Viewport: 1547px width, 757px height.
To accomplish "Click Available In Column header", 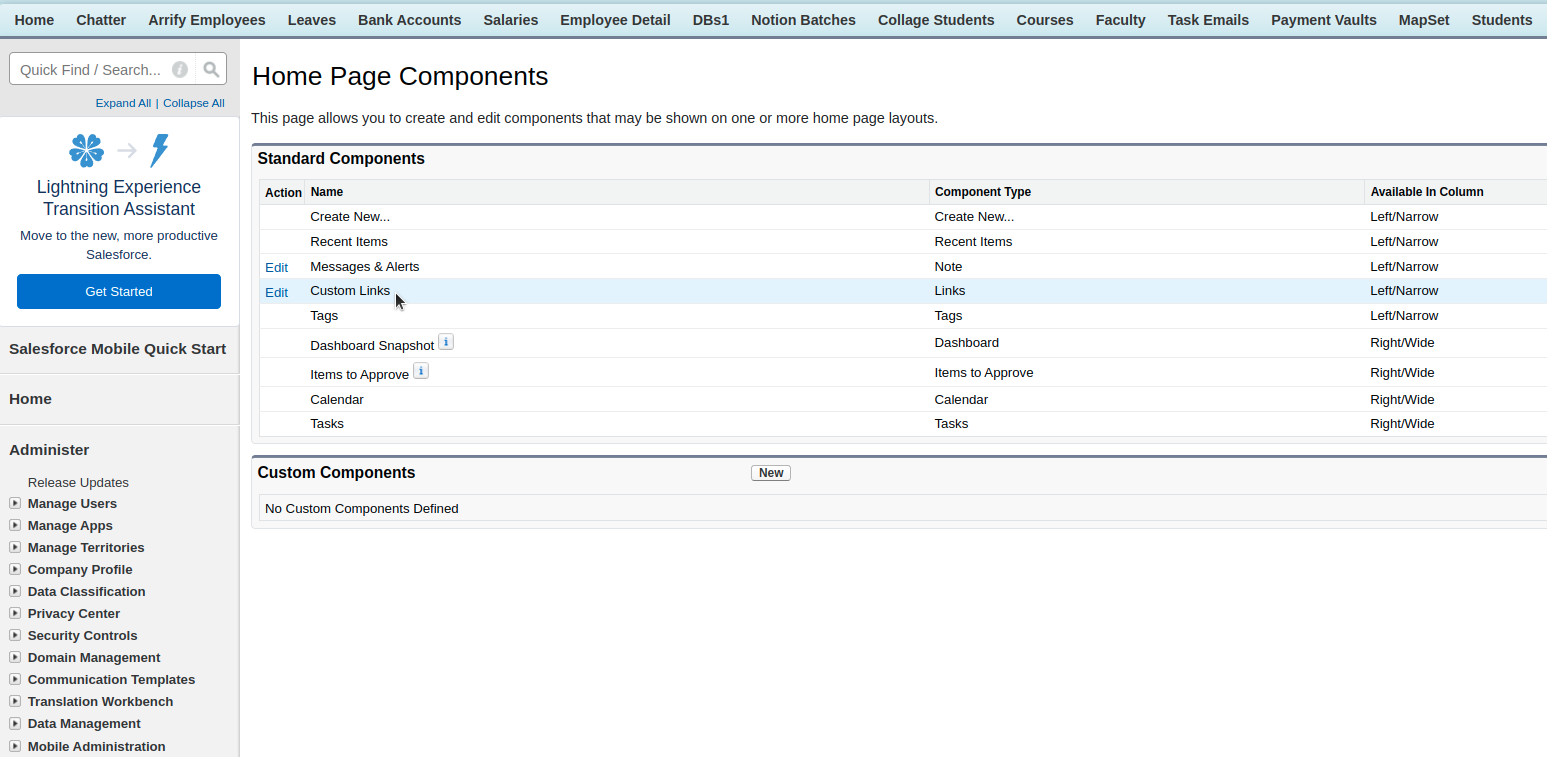I will (x=1427, y=192).
